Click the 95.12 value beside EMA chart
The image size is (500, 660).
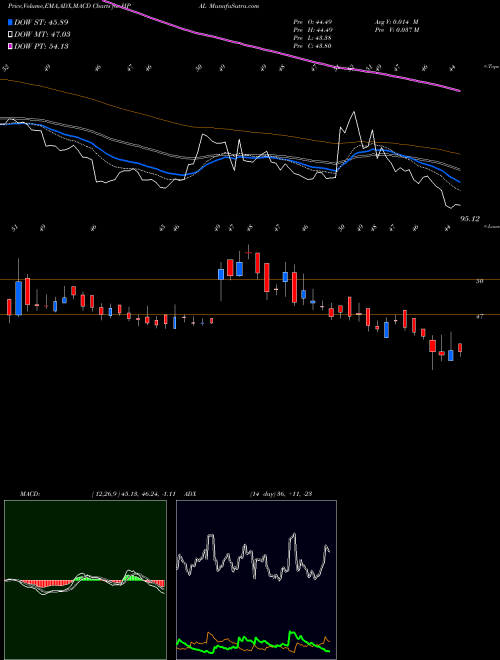point(470,219)
